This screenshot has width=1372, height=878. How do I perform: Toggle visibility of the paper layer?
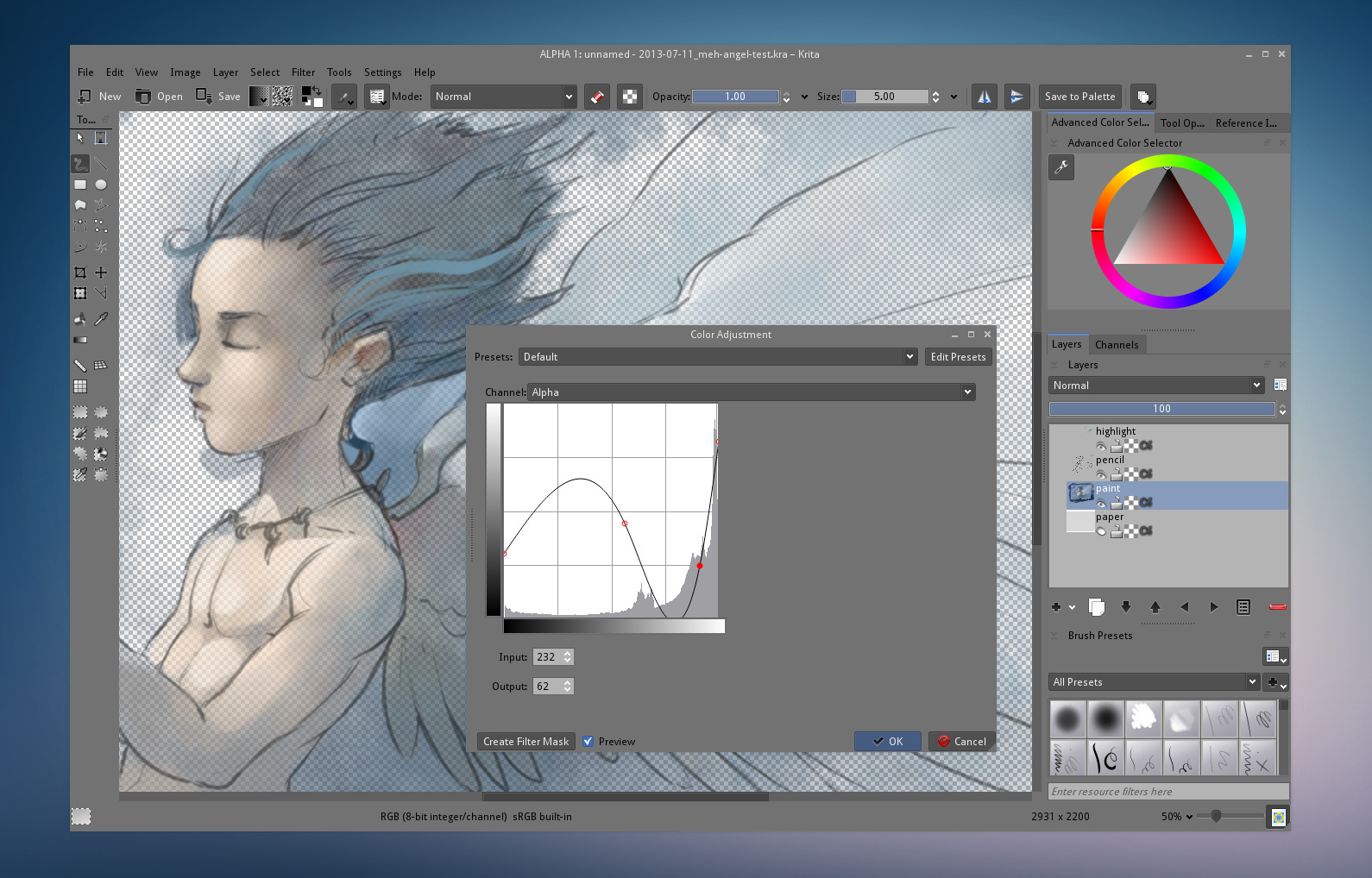pyautogui.click(x=1101, y=531)
